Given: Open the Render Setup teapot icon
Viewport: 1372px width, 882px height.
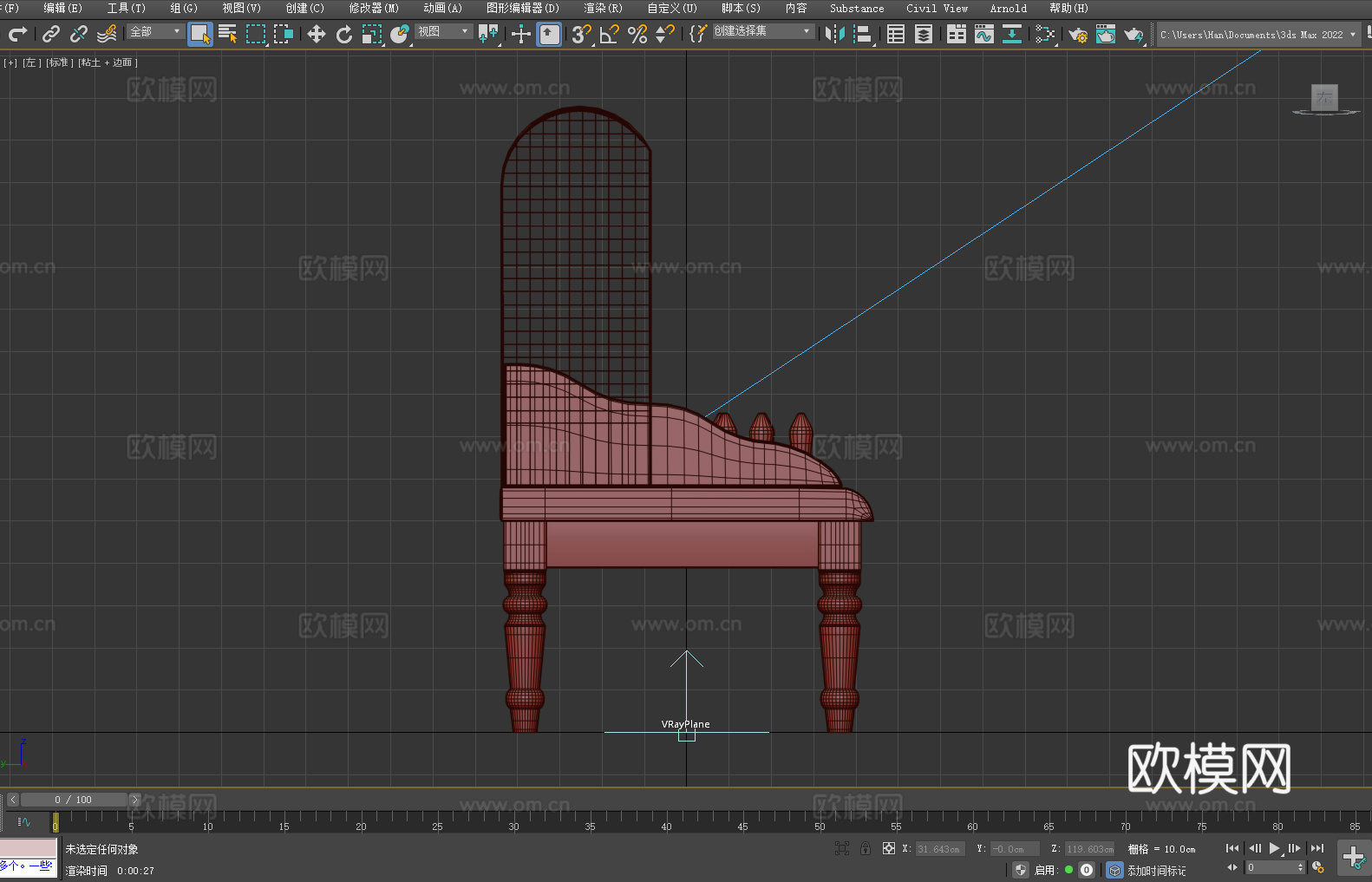Looking at the screenshot, I should click(x=1077, y=34).
